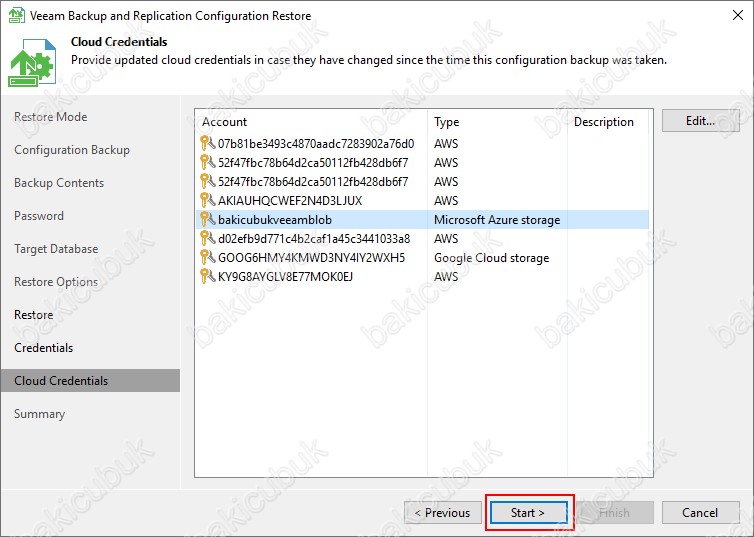Select the Target Database step
Screen dimensions: 754x537
tap(56, 249)
